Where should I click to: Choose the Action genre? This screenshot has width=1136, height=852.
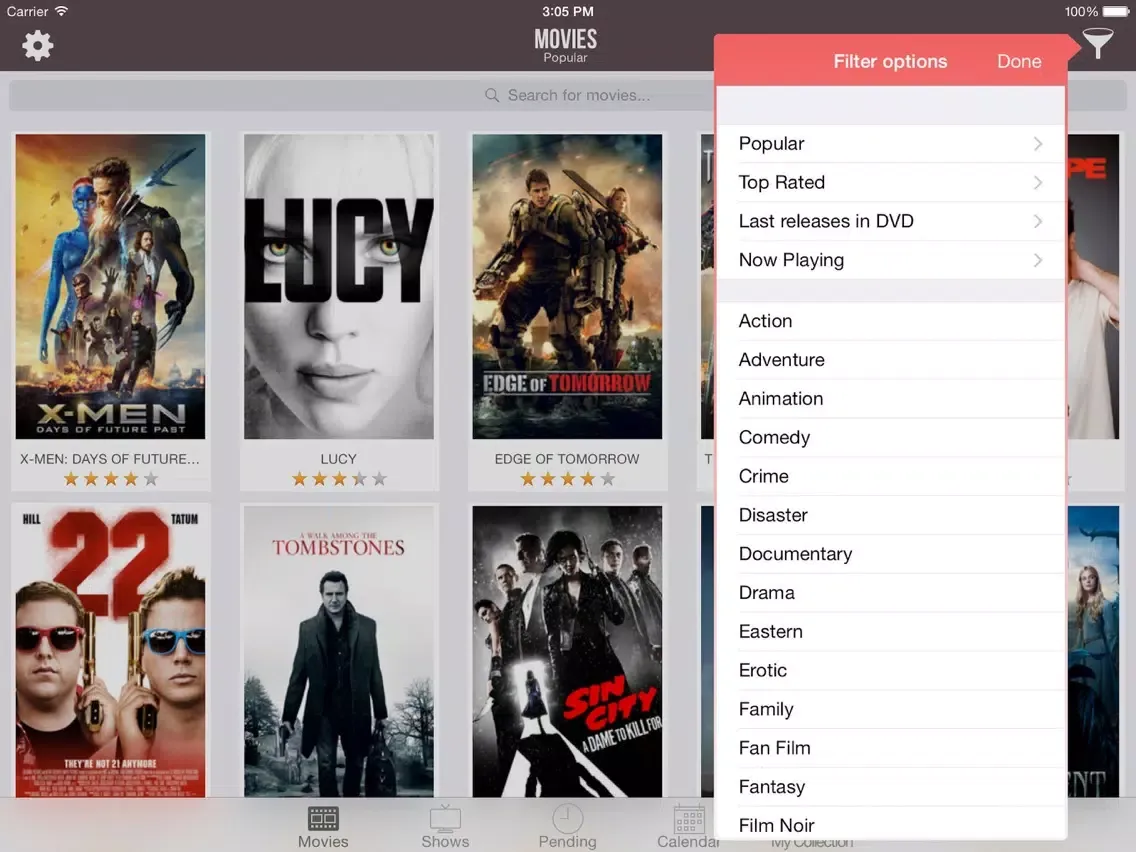[890, 321]
